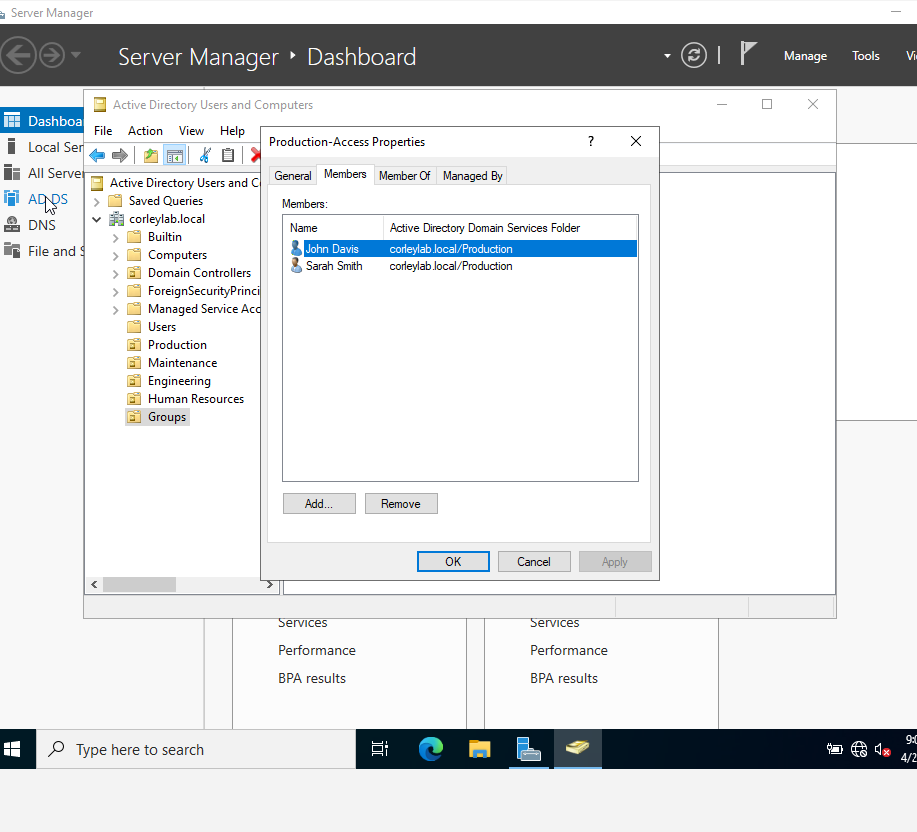Select the Members tab

345,174
